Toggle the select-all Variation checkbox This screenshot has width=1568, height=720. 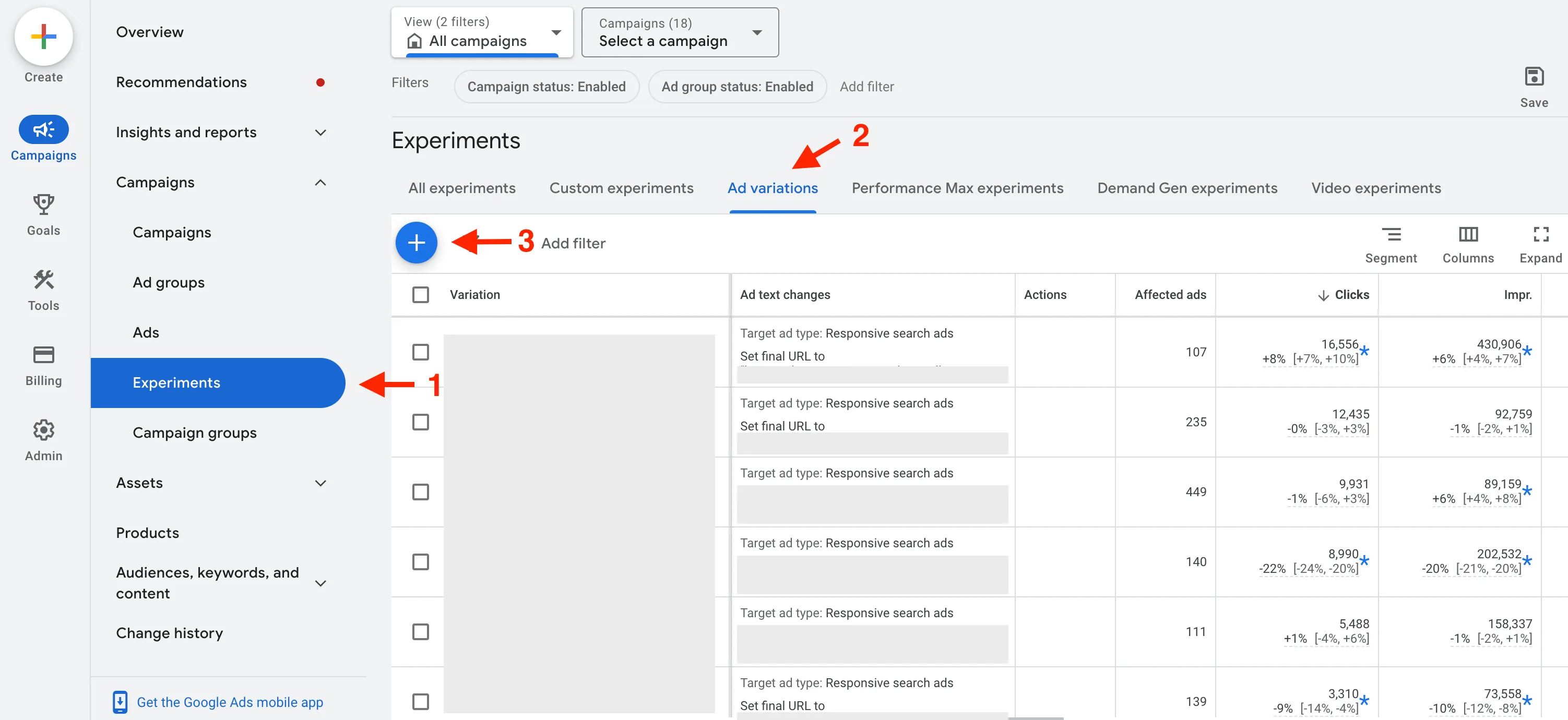420,295
